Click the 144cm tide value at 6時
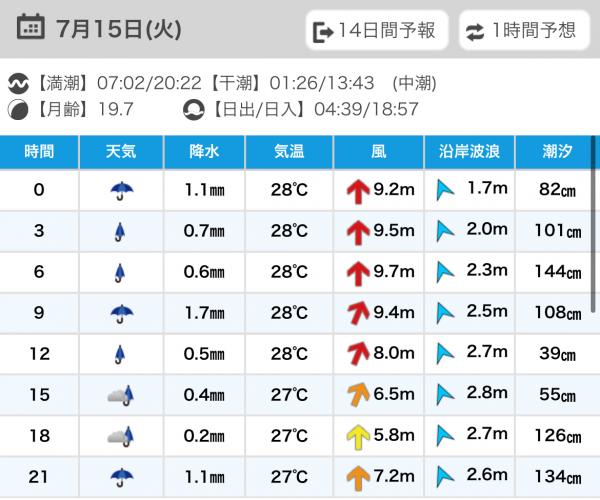 pos(557,272)
